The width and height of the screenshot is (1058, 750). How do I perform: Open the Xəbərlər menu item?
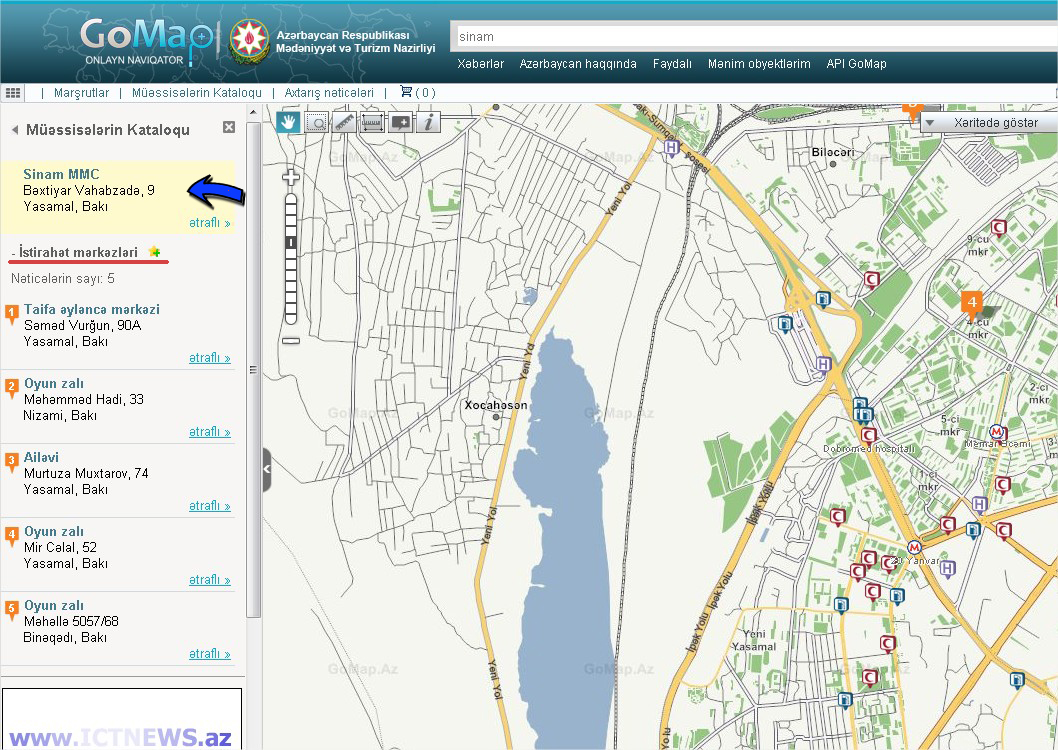[x=480, y=64]
